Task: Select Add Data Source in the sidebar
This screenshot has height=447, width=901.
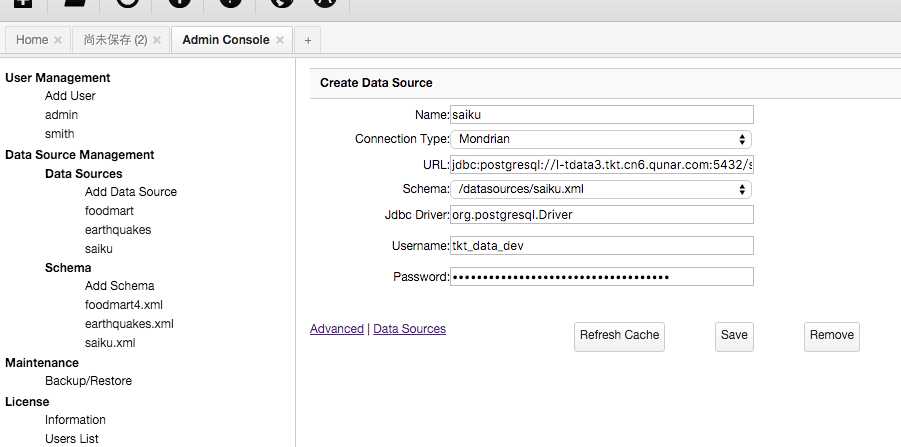Action: [131, 192]
